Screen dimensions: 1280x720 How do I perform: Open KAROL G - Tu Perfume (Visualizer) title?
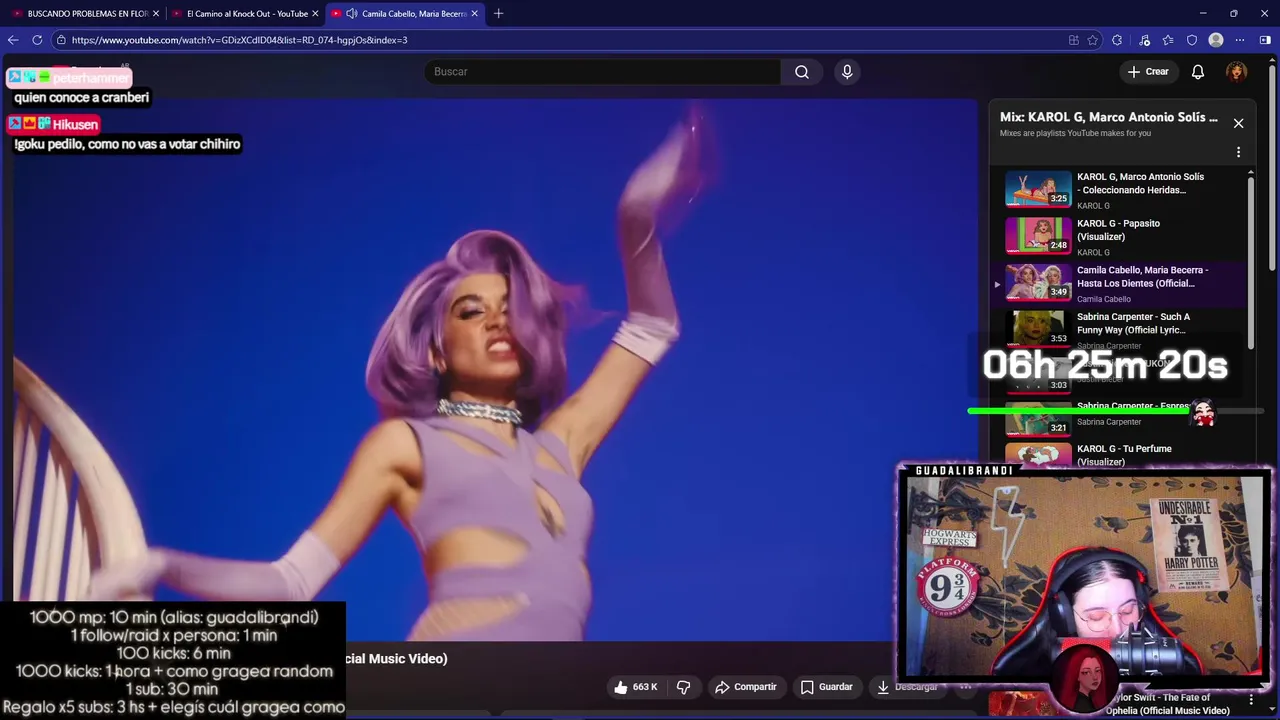click(1124, 455)
